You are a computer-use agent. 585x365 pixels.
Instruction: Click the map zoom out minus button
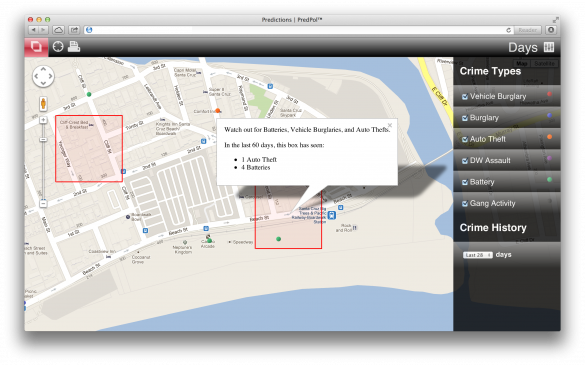tap(43, 204)
